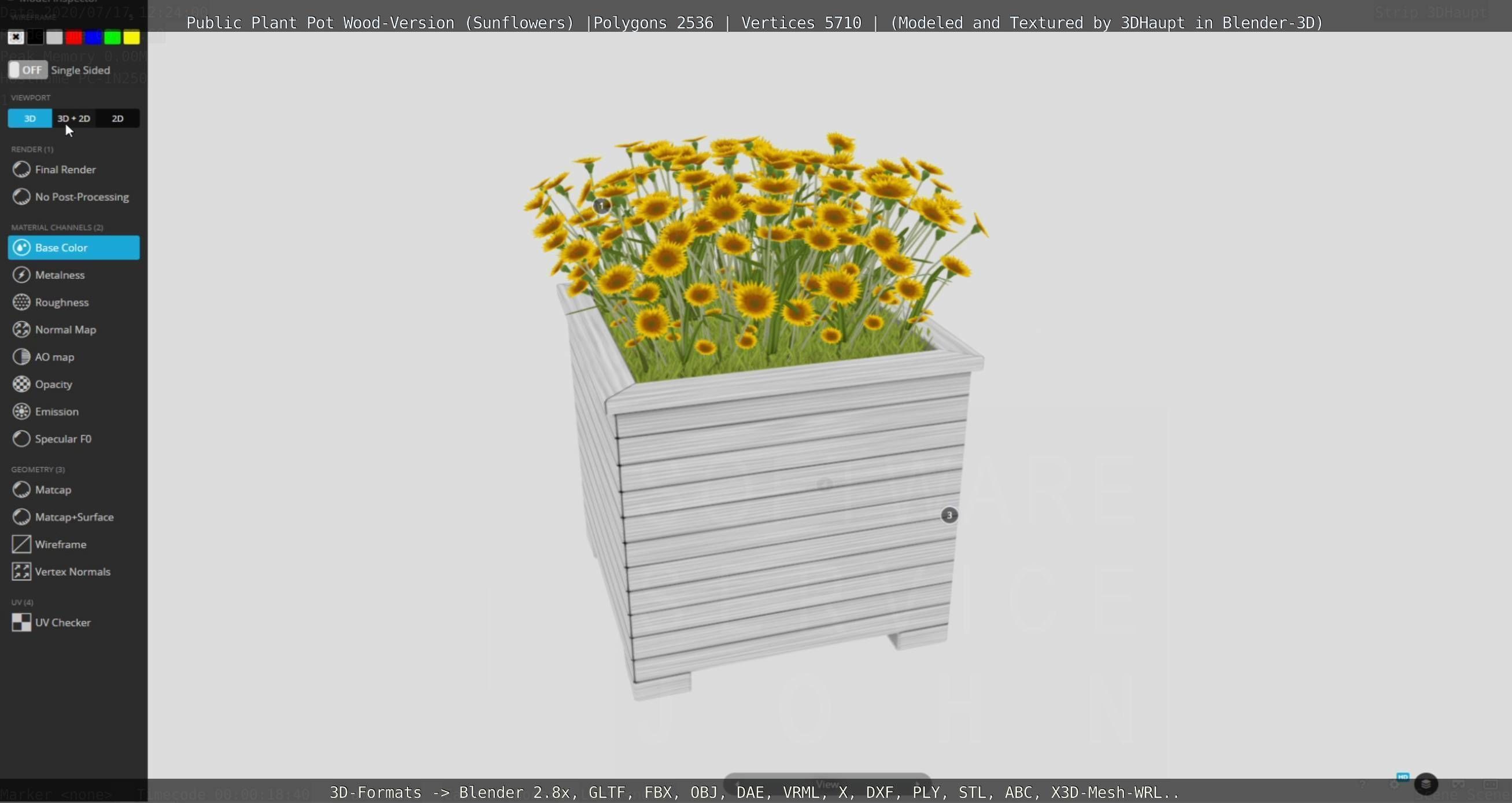1512x803 pixels.
Task: Enable Wireframe geometry view
Action: coord(73,544)
